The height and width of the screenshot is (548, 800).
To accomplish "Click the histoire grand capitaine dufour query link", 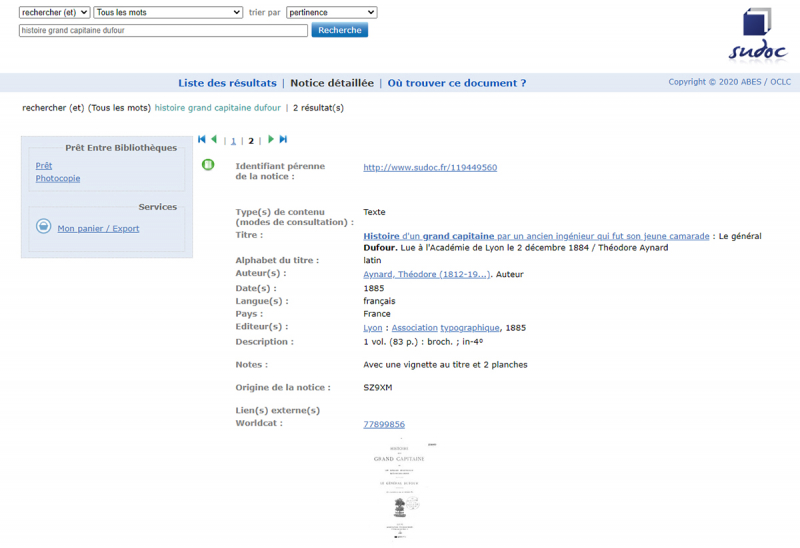I will click(217, 108).
